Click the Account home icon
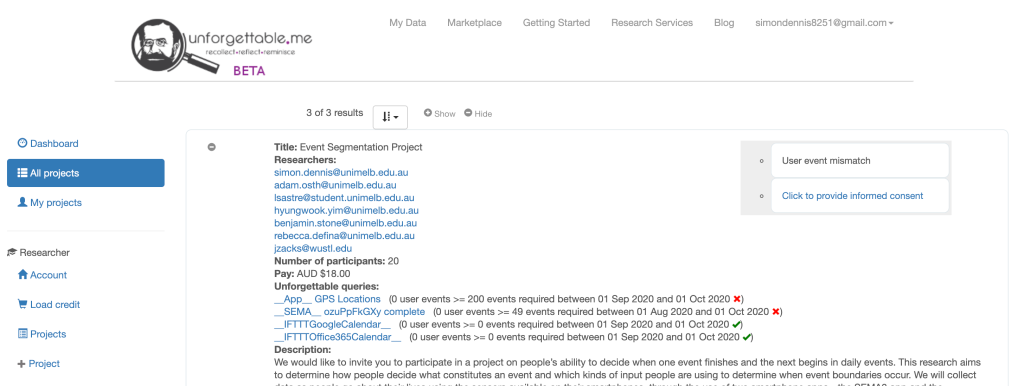The image size is (1024, 386). 23,274
